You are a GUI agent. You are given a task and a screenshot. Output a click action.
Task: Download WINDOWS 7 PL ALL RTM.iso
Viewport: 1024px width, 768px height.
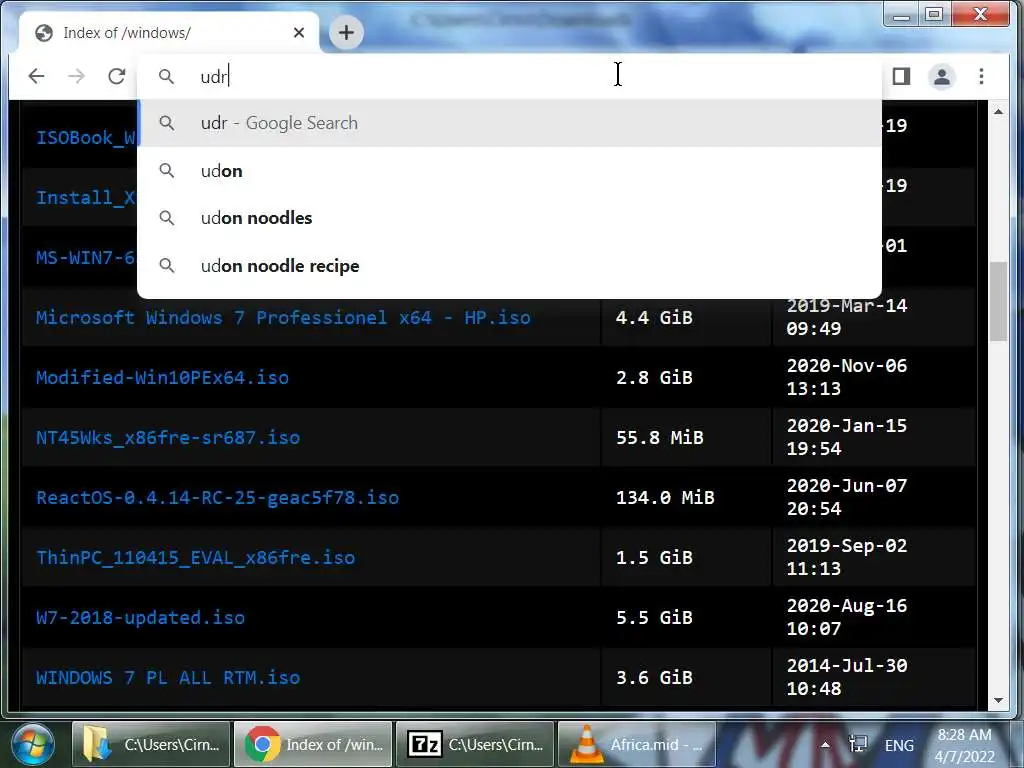[168, 678]
